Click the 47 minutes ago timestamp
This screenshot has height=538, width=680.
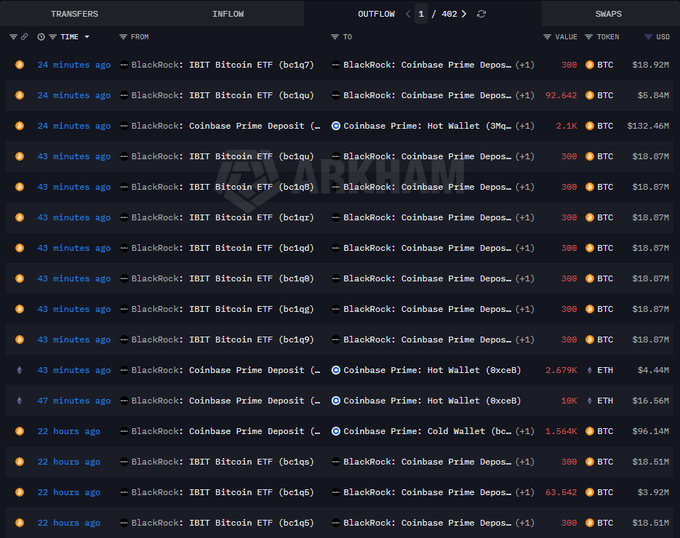point(74,401)
